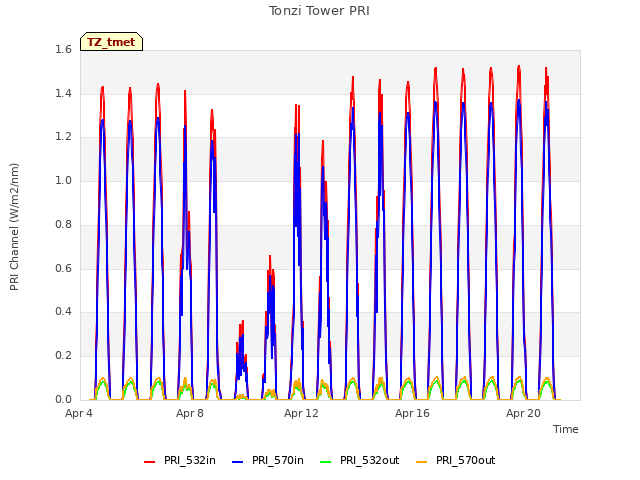
Task: Click the 0.8 y-axis tick label
Action: pyautogui.click(x=63, y=224)
